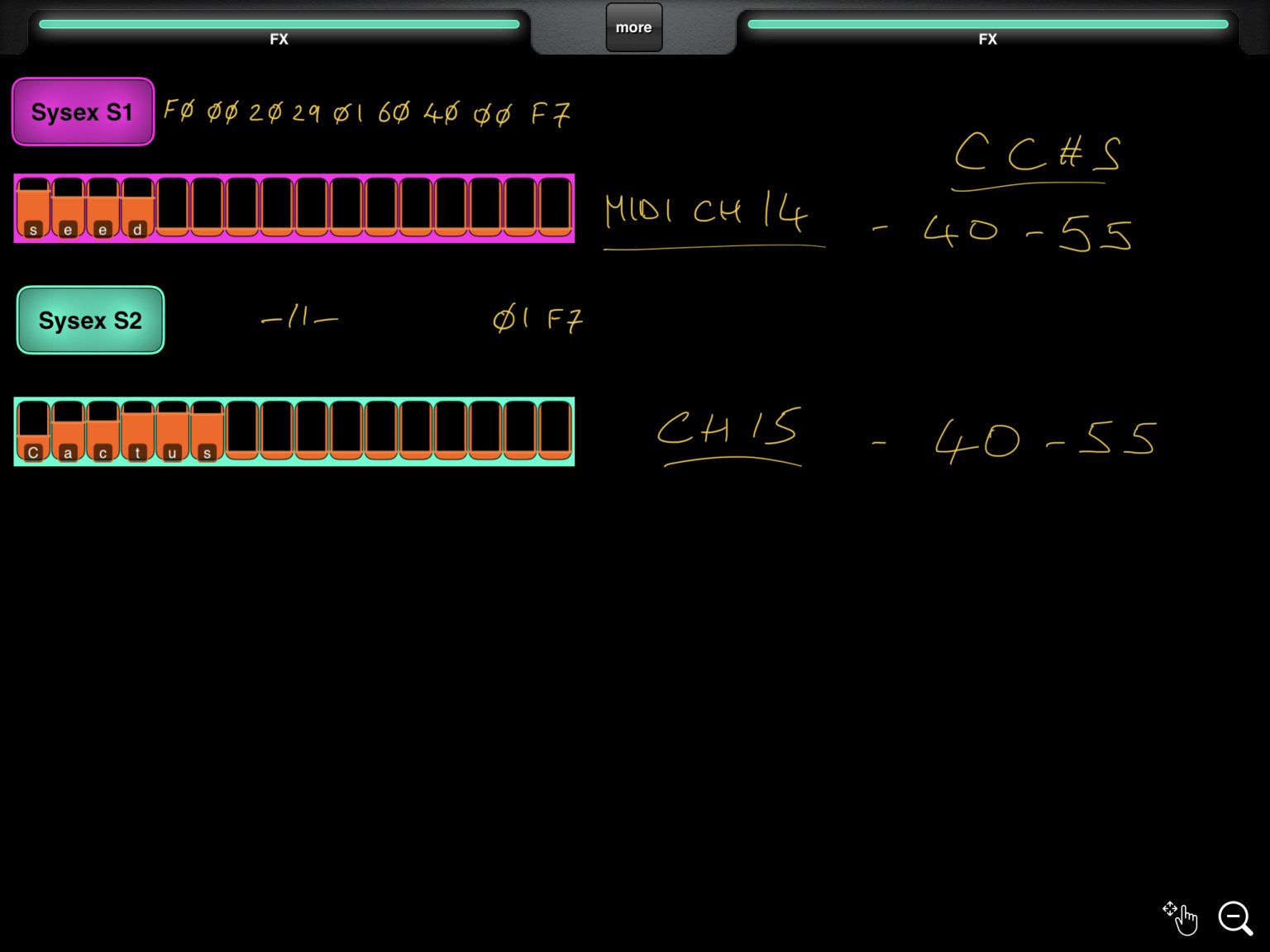Click the "s" slider in the teal row
Screen dimensions: 1270x952
coord(207,431)
